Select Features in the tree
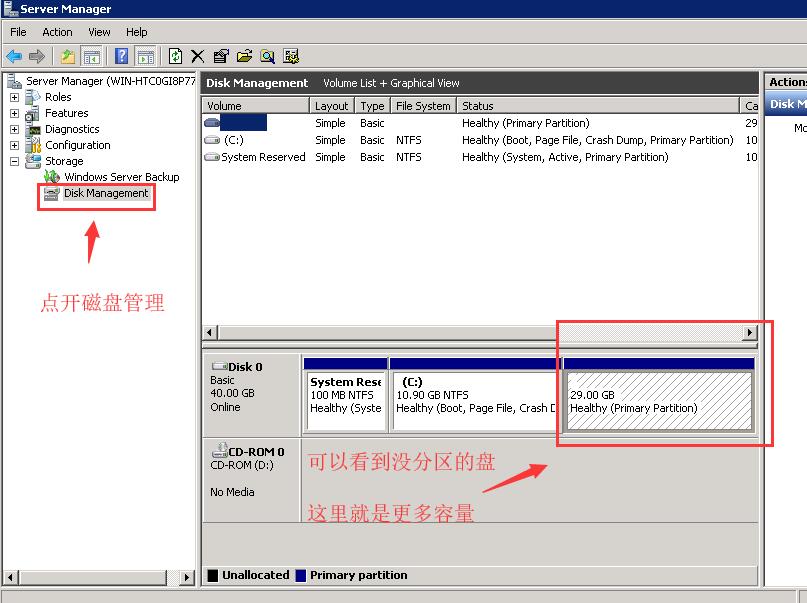 coord(67,113)
